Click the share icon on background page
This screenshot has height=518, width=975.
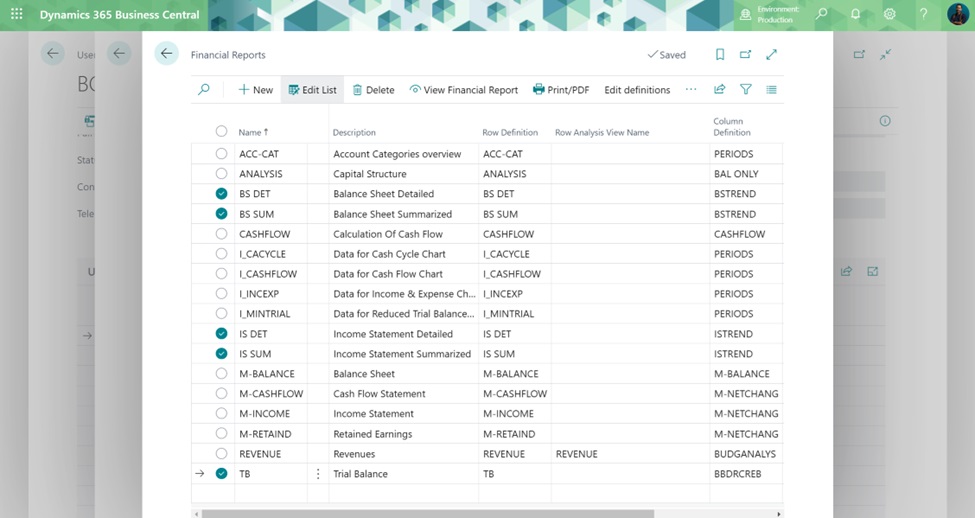(846, 271)
